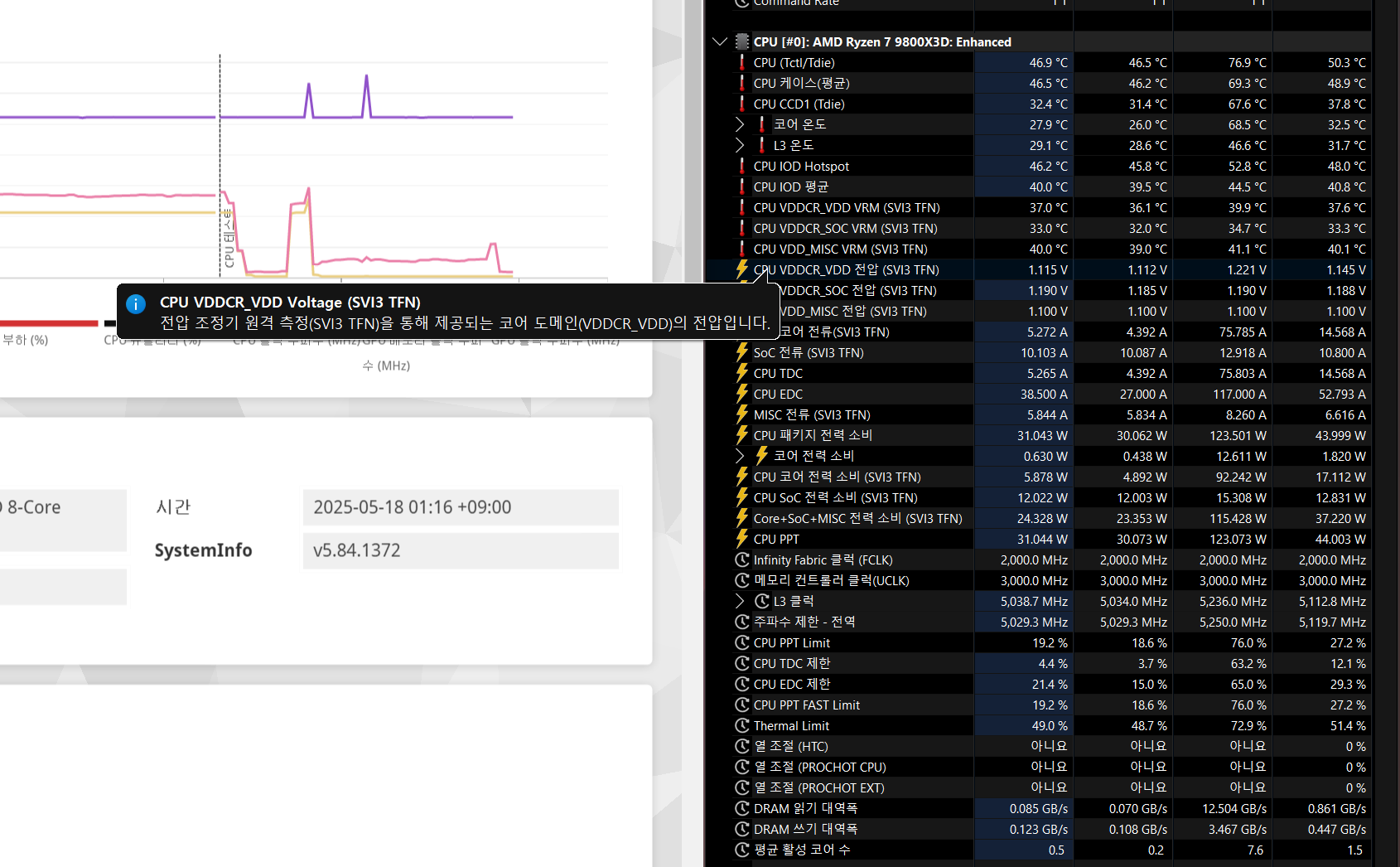Click the clock icon beside Infinity Fabric 클럭 (FCLK)
Screen dimensions: 1400x867
point(741,559)
